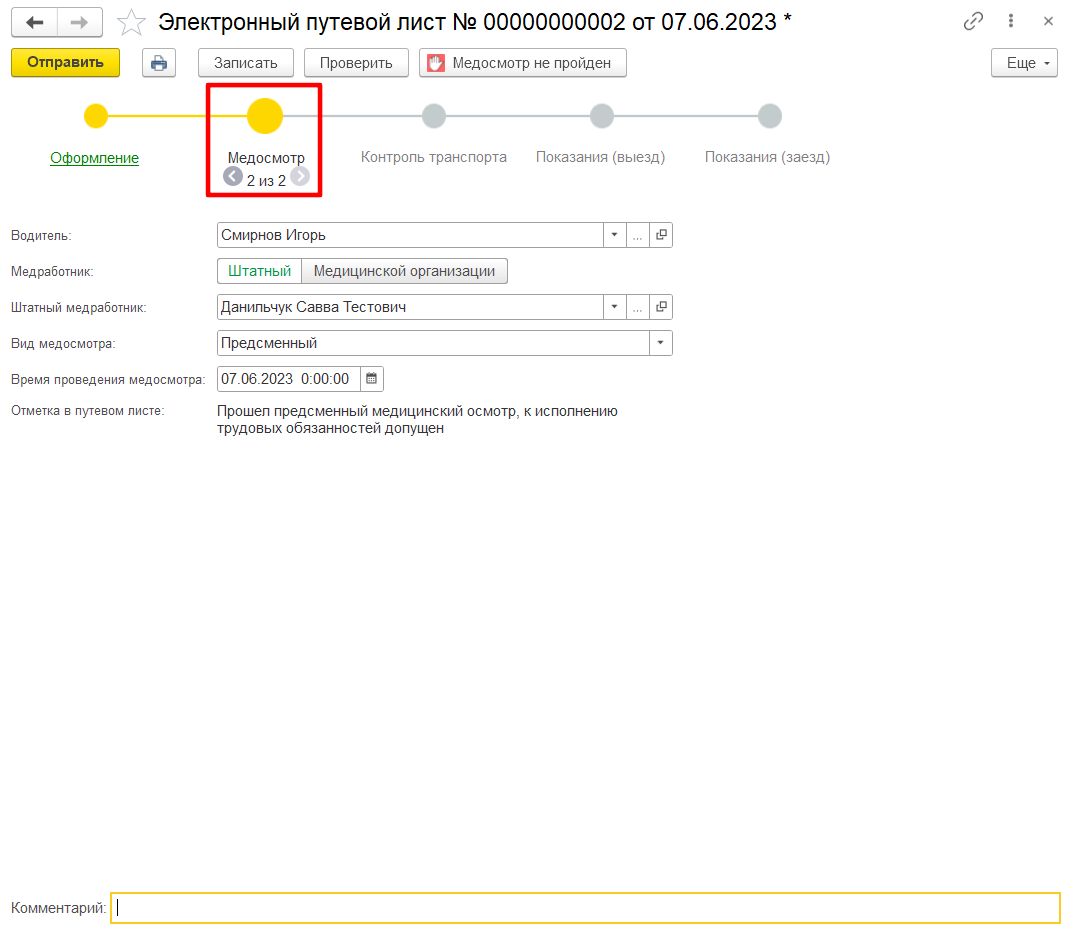Click the Медосмотр stage label
The width and height of the screenshot is (1072, 932).
coord(266,158)
